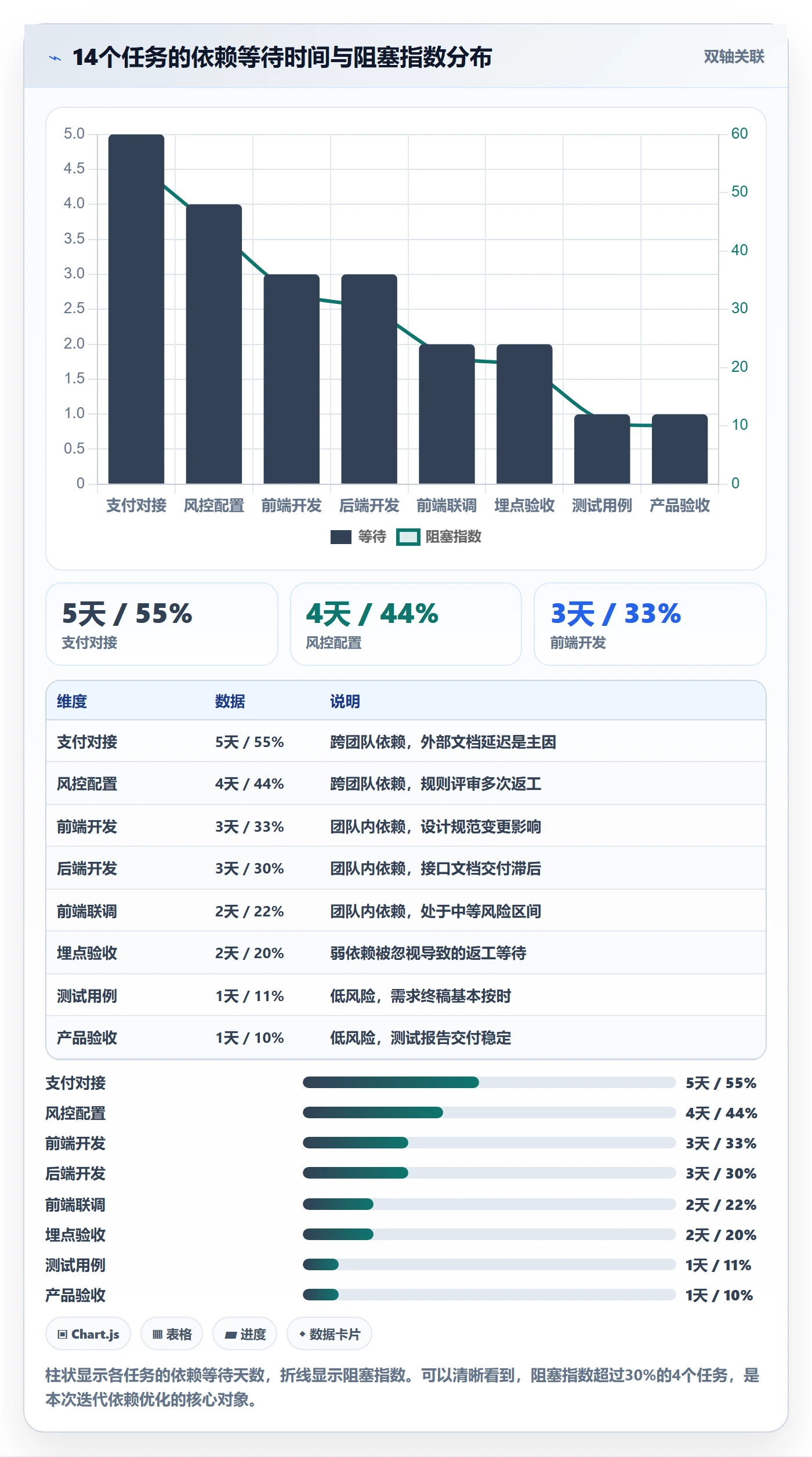The image size is (812, 1457).
Task: Click the 进度 tag chip
Action: pos(245,1334)
